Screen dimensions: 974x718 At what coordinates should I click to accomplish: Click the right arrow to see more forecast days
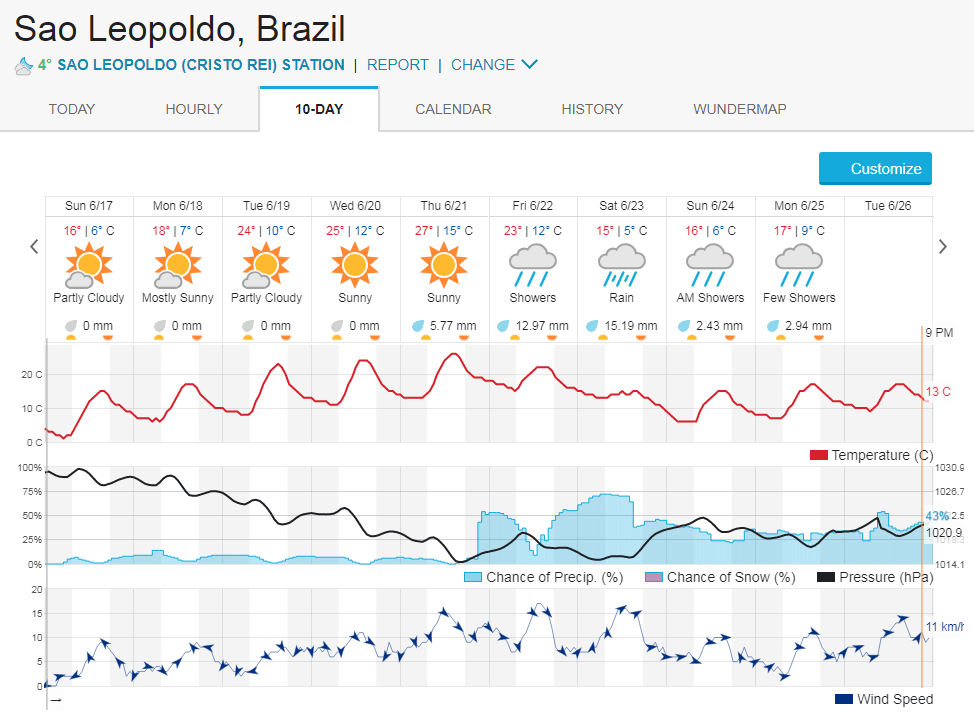pos(942,245)
